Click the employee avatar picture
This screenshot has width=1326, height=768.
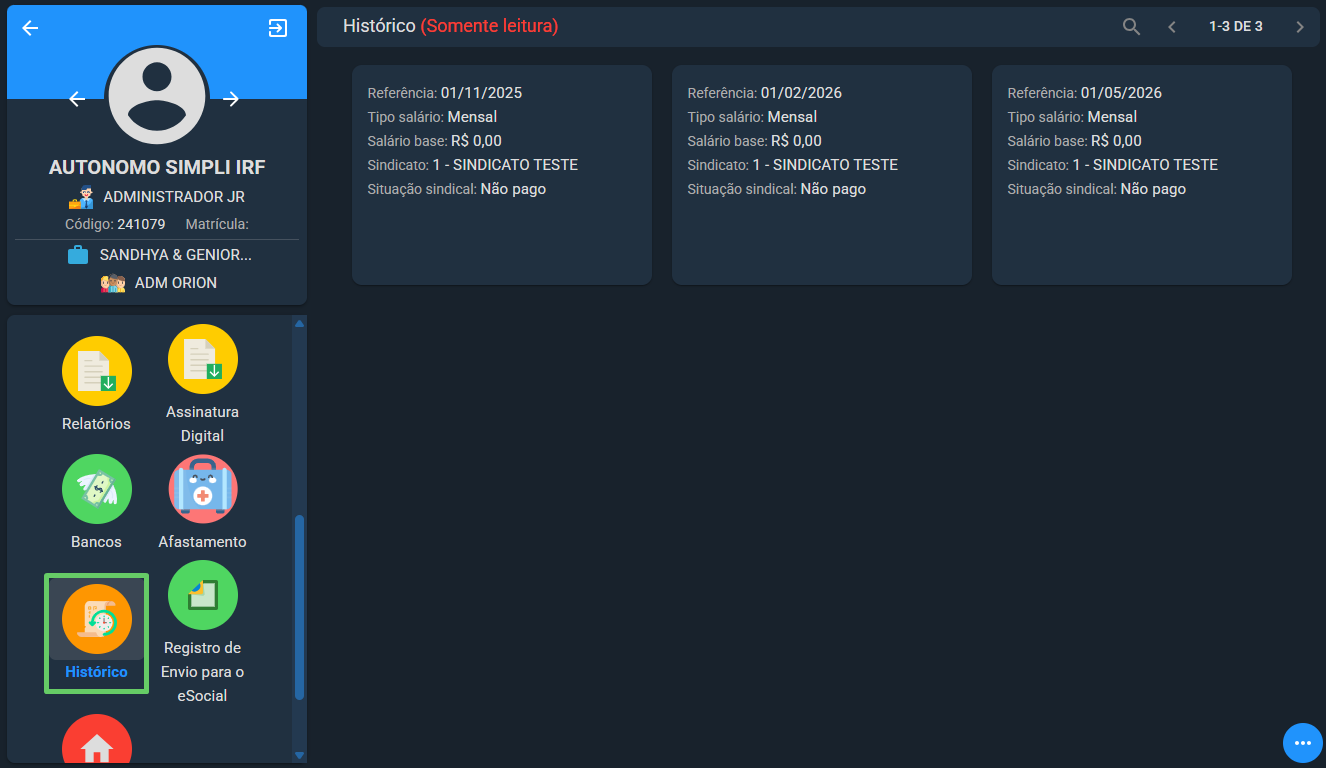click(x=157, y=96)
